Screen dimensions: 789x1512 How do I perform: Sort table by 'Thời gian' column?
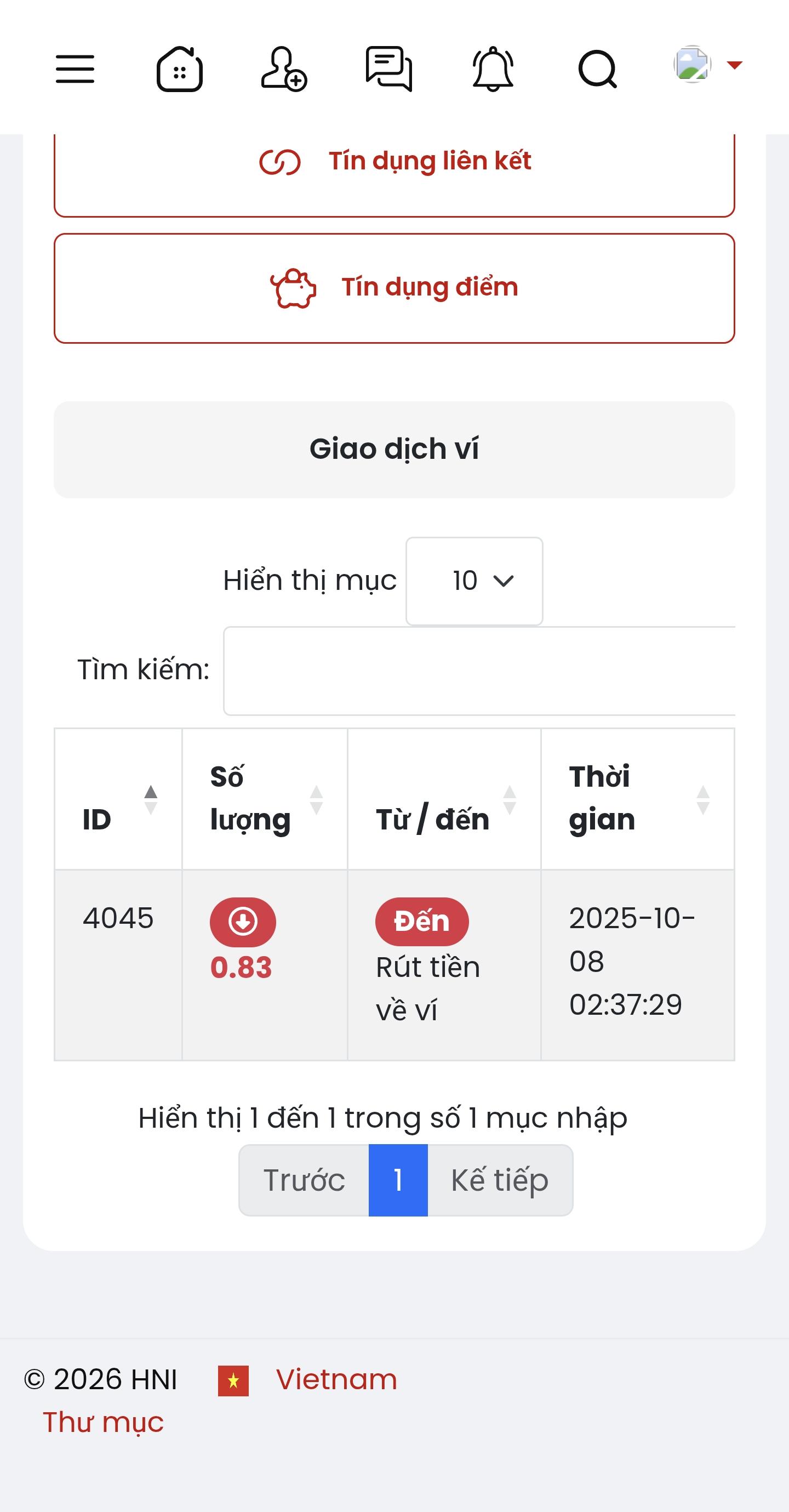637,799
